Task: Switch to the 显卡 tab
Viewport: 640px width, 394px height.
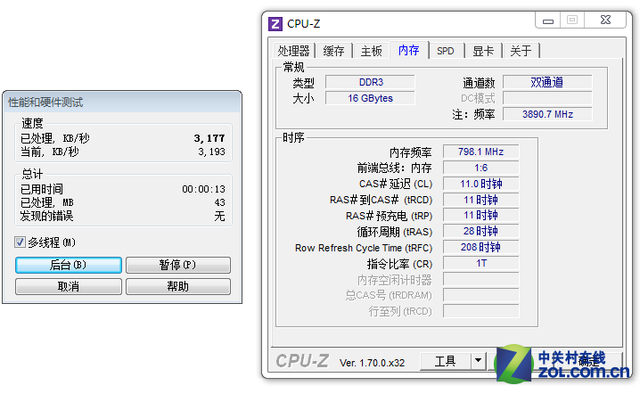Action: [483, 51]
